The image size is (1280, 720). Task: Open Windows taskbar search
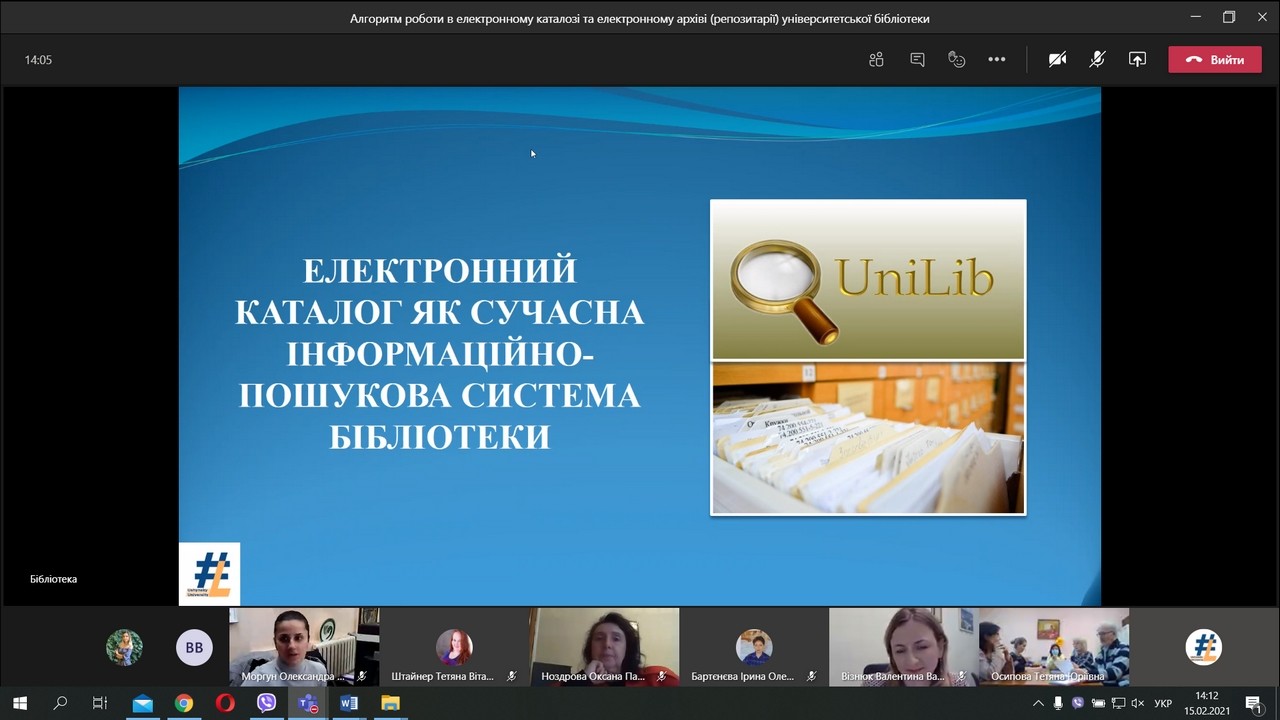(x=60, y=703)
